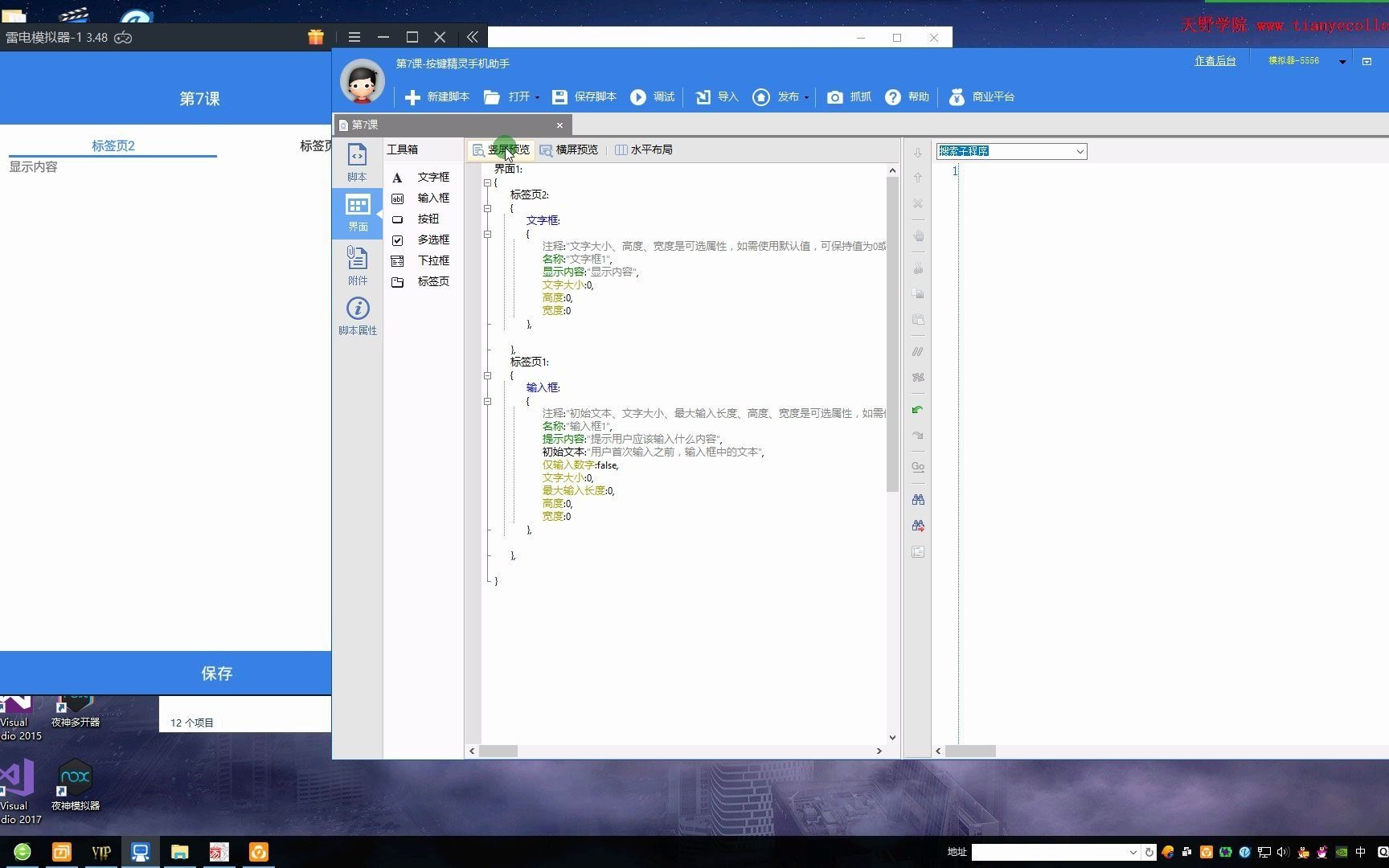This screenshot has height=868, width=1389.
Task: Click the green undo arrow
Action: 917,410
